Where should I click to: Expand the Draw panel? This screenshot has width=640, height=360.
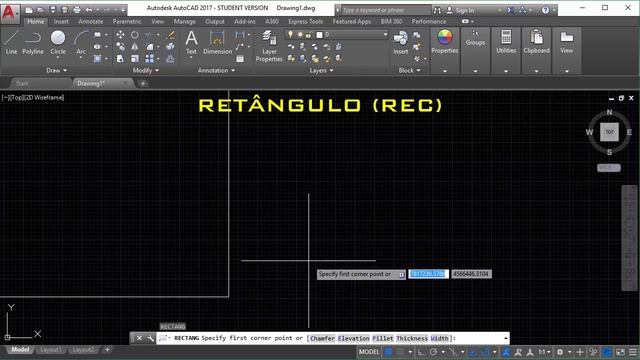[56, 70]
